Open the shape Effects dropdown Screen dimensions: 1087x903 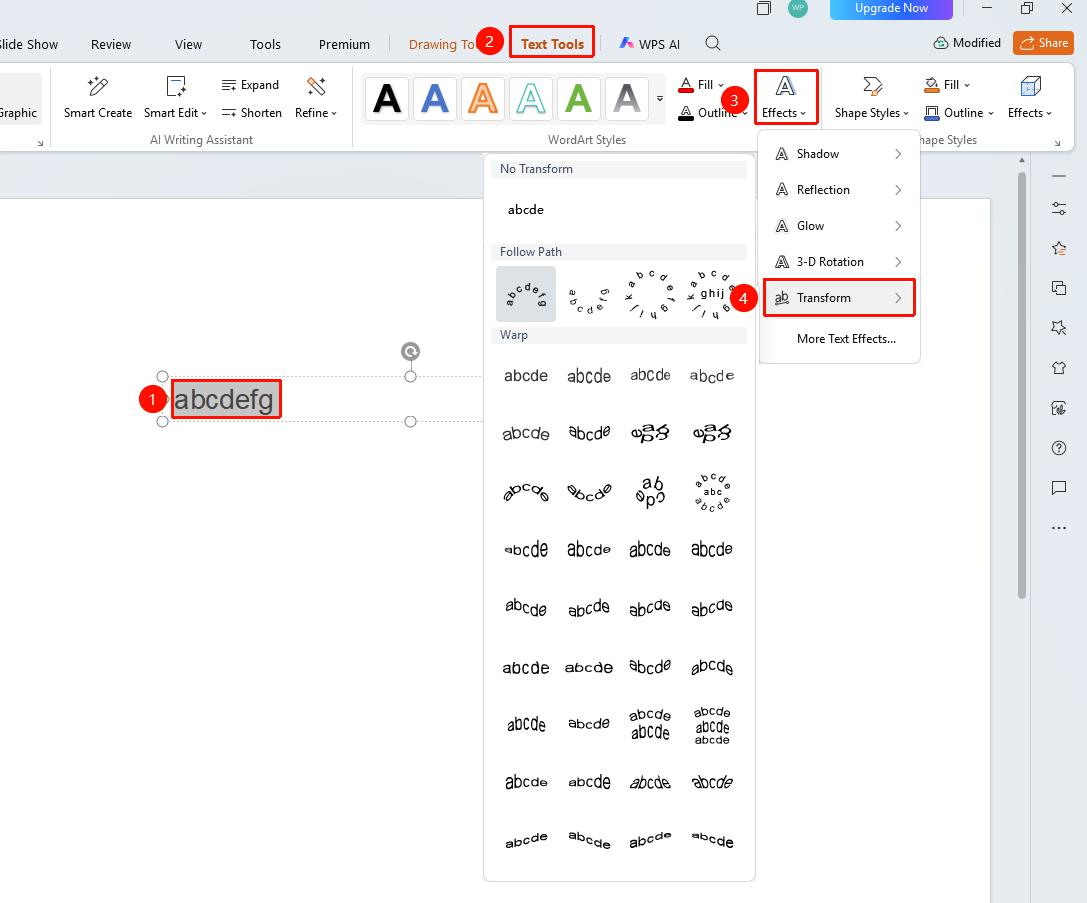click(1029, 98)
